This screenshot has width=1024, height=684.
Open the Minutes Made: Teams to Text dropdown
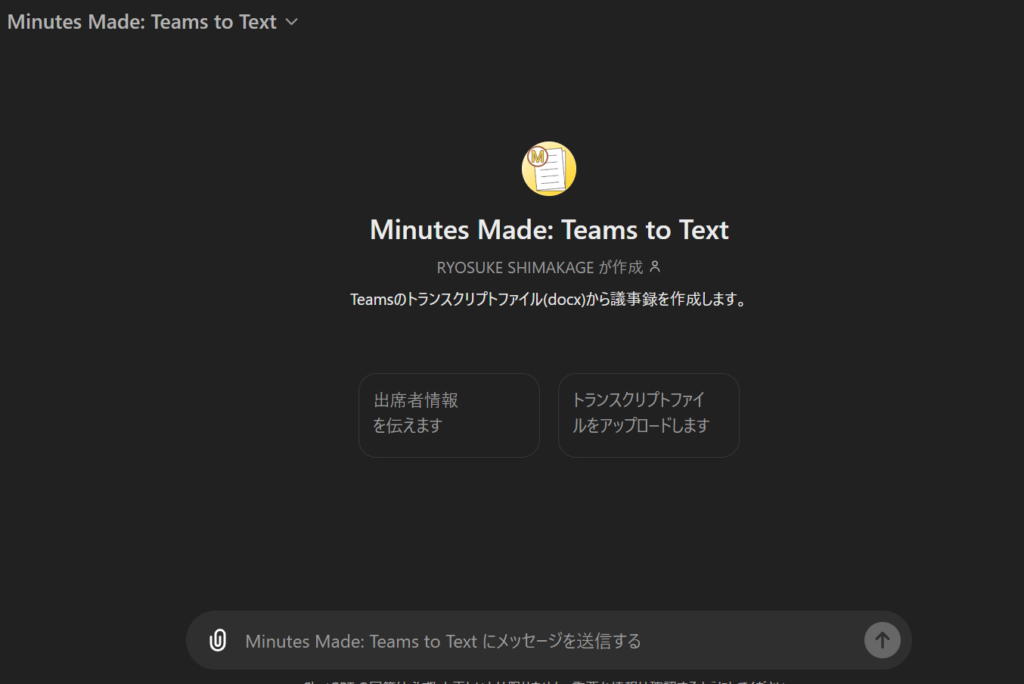tap(153, 22)
